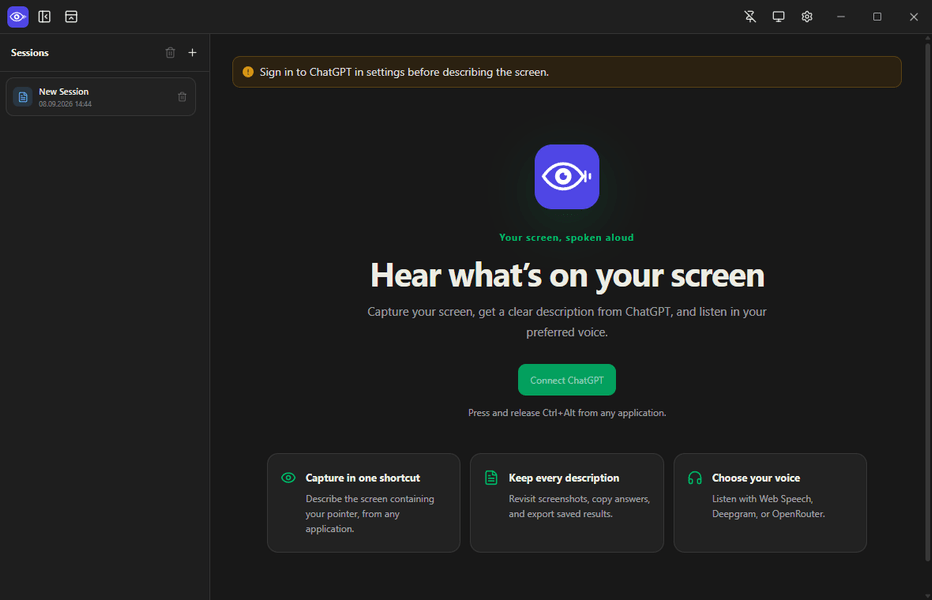Click the Connect ChatGPT button

tap(567, 380)
